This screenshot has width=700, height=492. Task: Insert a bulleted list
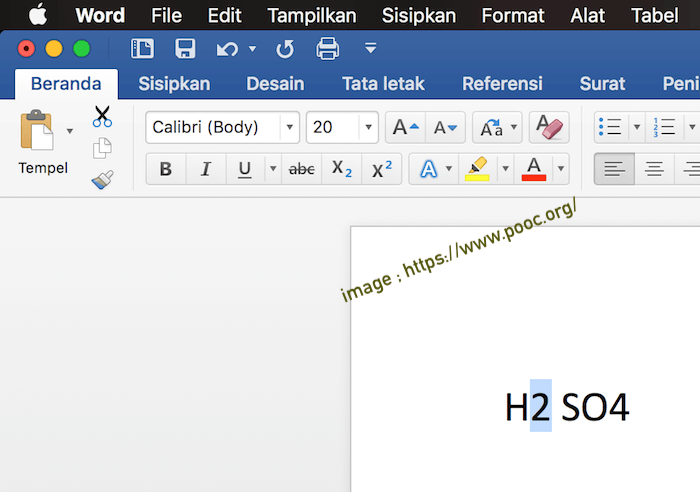point(610,127)
